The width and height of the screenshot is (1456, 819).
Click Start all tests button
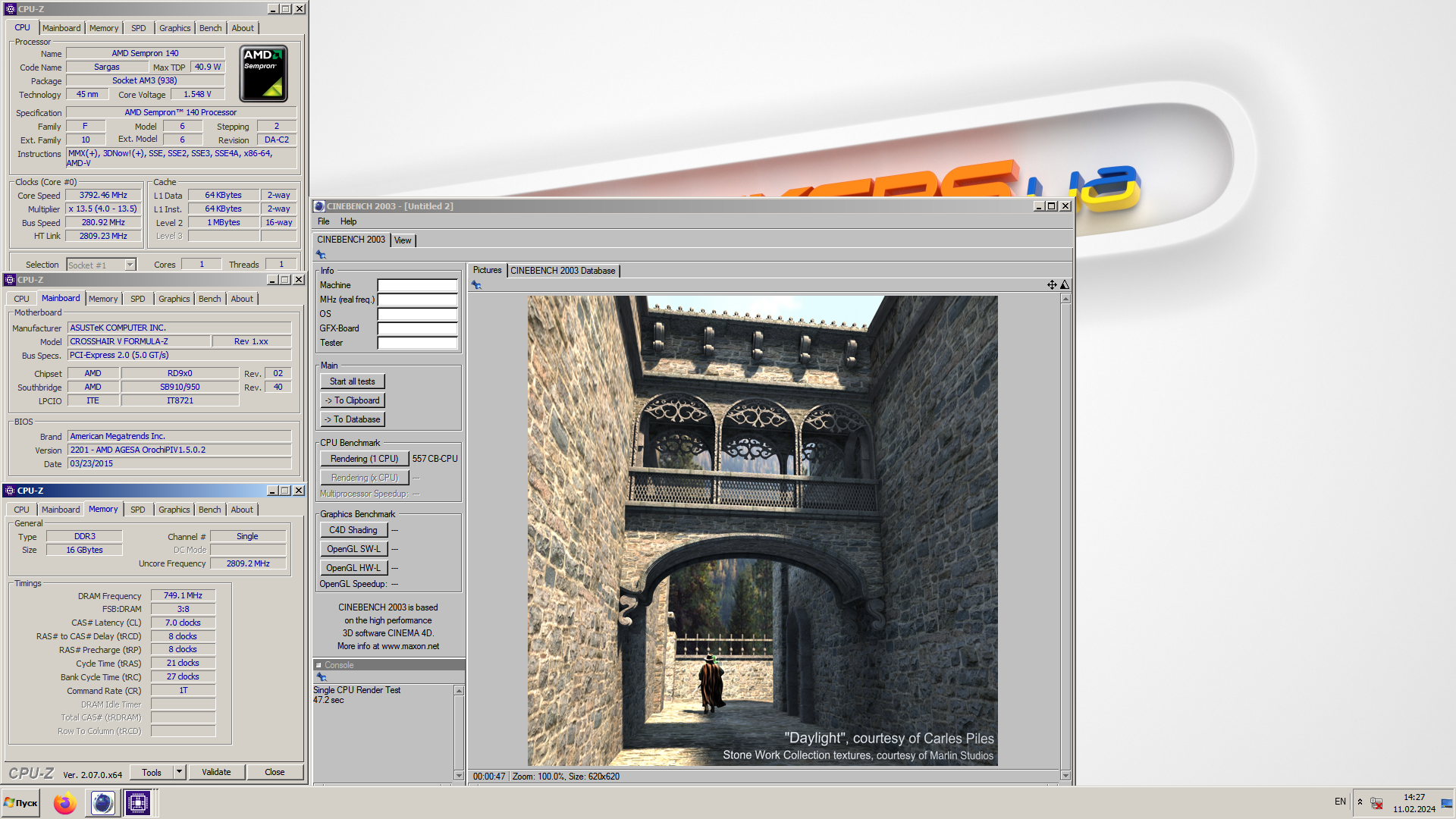click(353, 381)
